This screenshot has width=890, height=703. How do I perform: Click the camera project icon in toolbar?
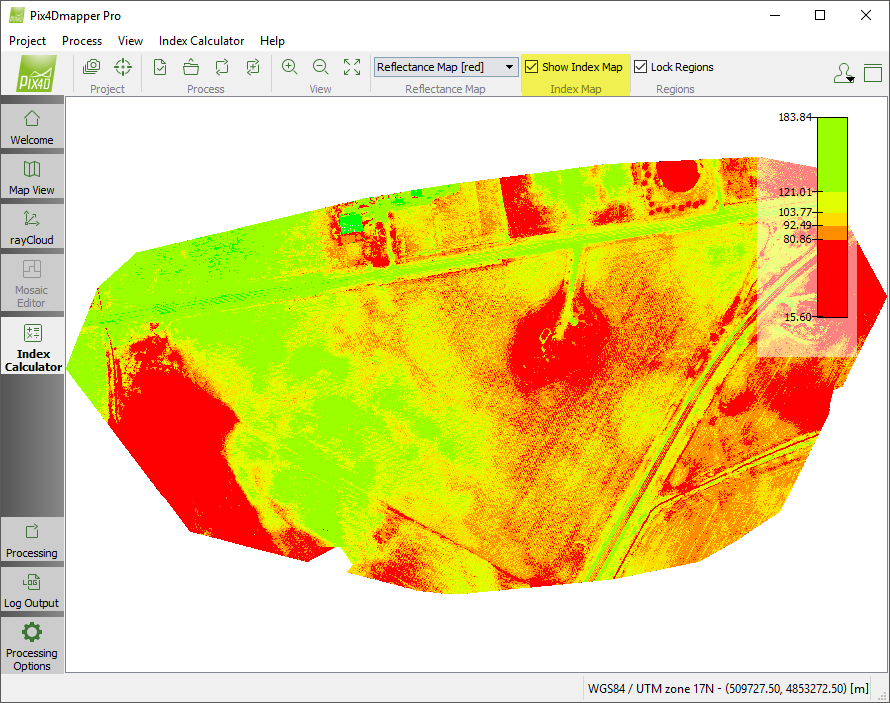pyautogui.click(x=92, y=67)
